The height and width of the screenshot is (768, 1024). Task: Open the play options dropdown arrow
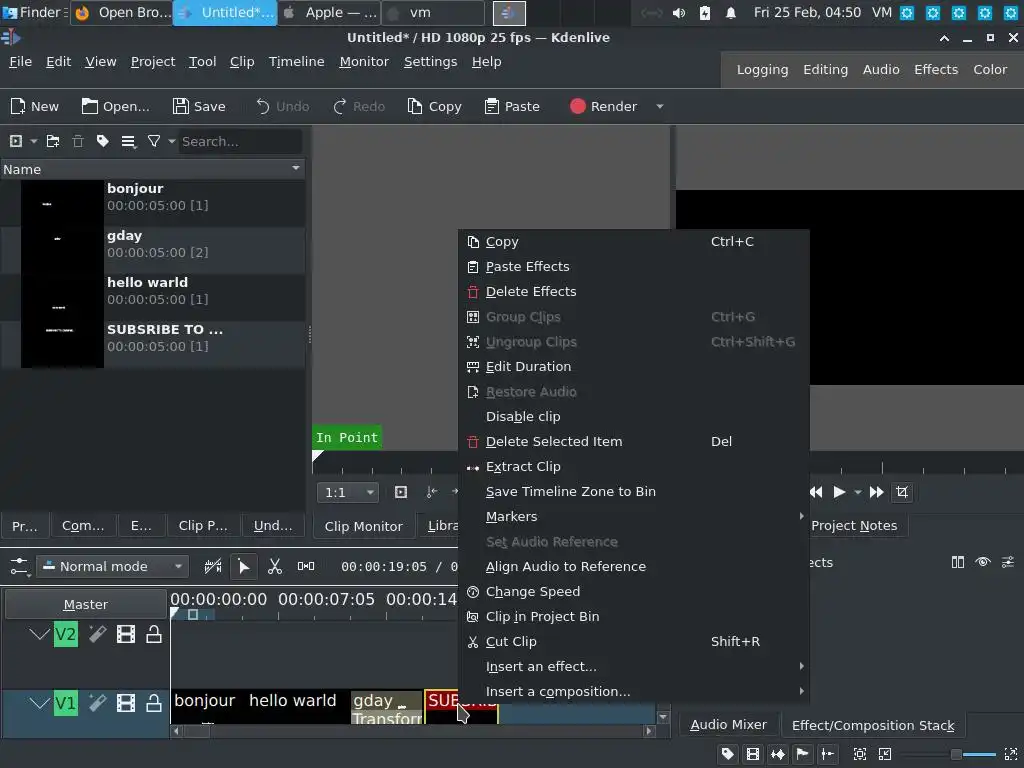pyautogui.click(x=857, y=492)
